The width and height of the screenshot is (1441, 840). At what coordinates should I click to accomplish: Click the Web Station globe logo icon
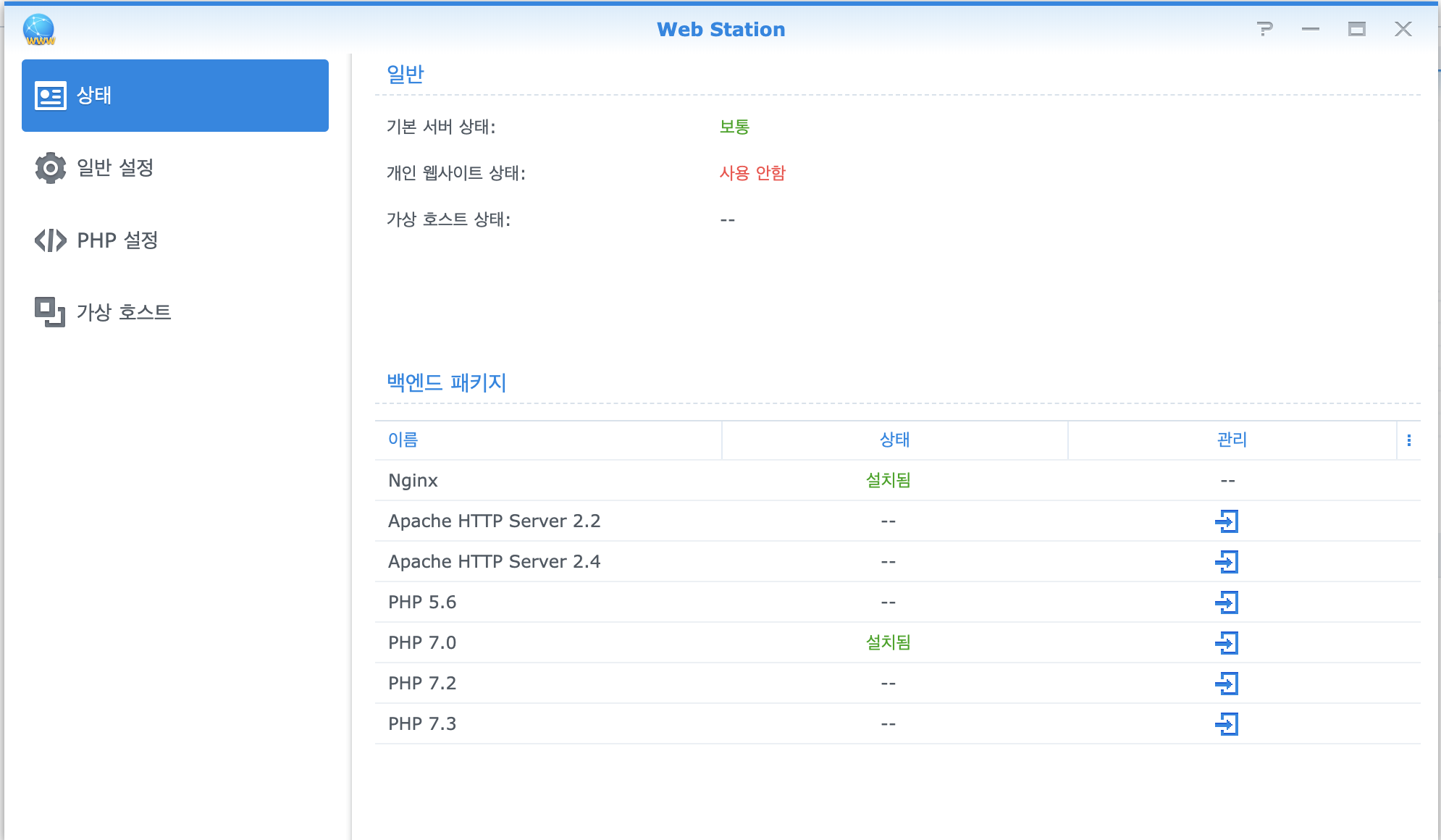[39, 30]
